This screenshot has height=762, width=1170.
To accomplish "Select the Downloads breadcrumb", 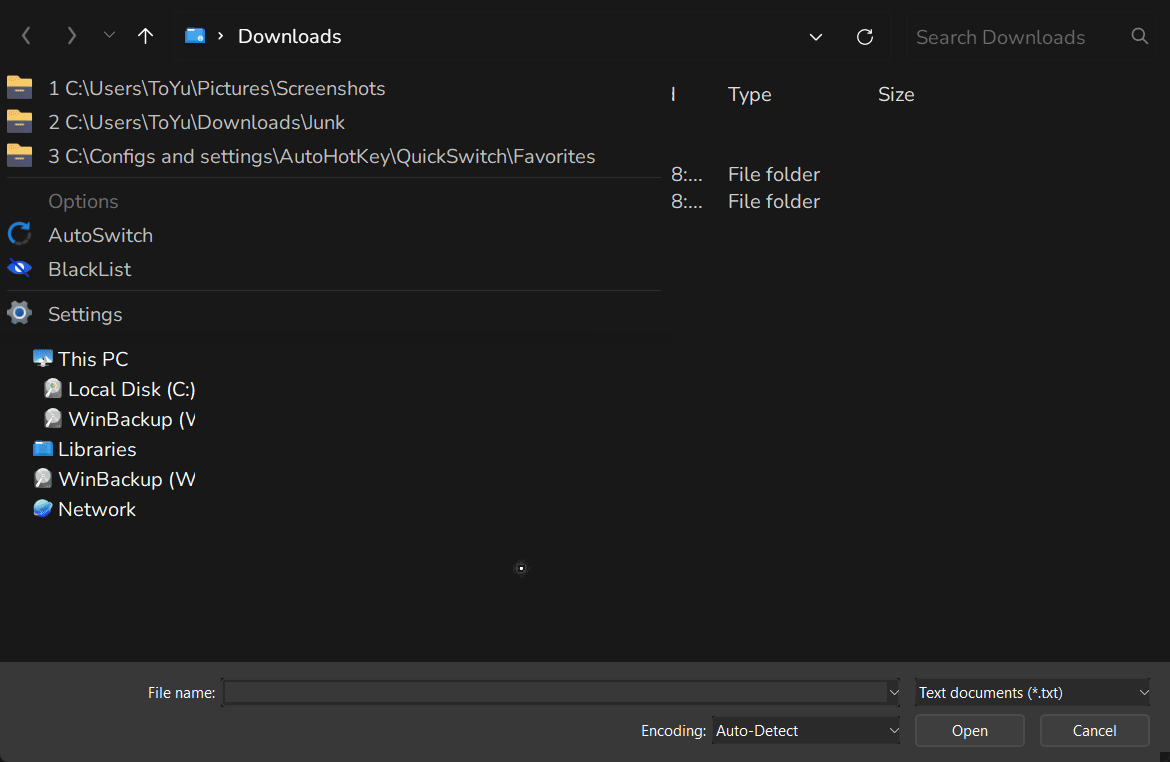I will [290, 37].
